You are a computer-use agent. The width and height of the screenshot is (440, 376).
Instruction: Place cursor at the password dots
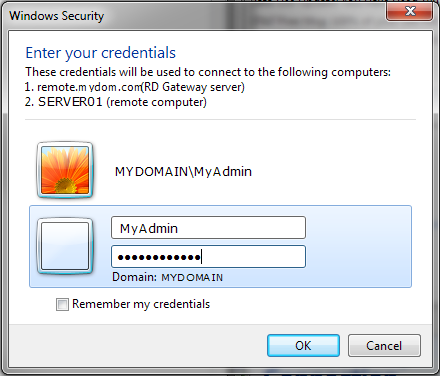point(159,257)
